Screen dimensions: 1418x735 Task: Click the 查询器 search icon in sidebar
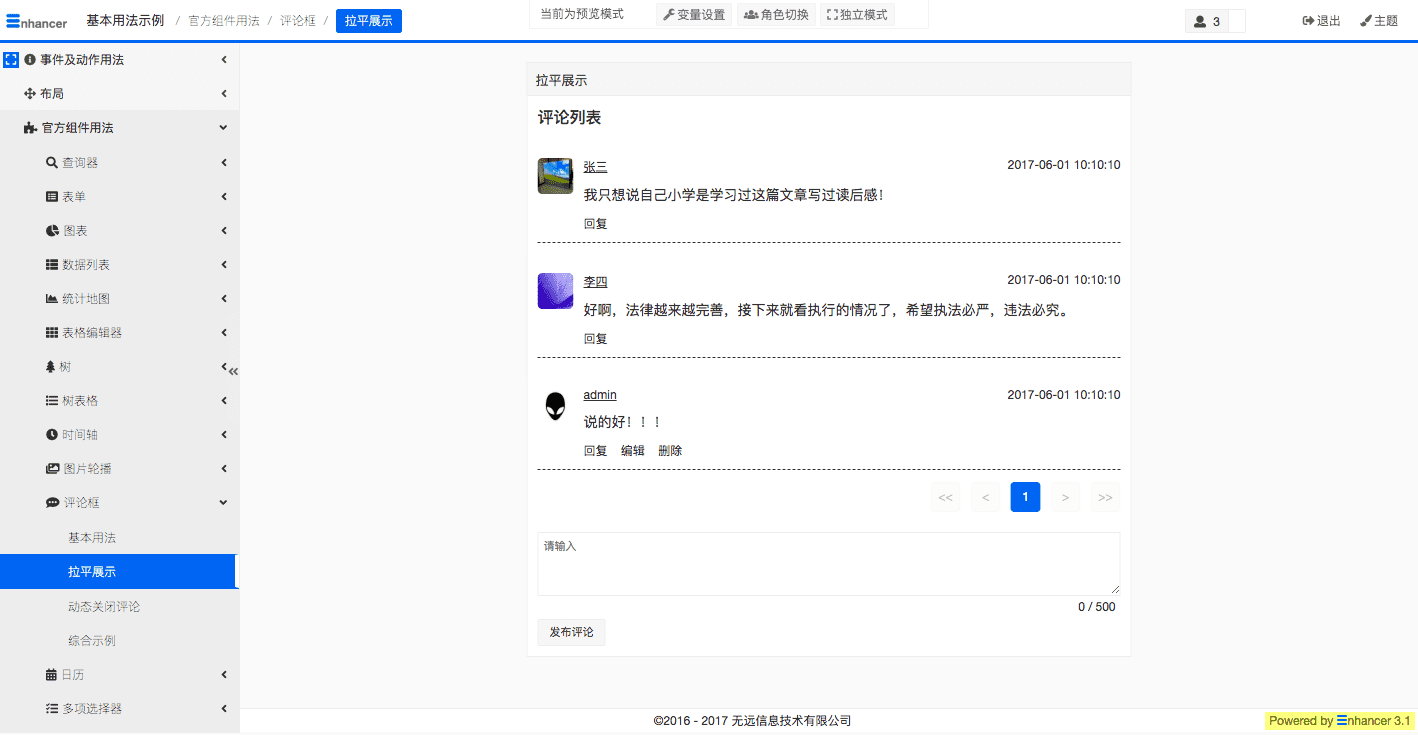point(52,163)
